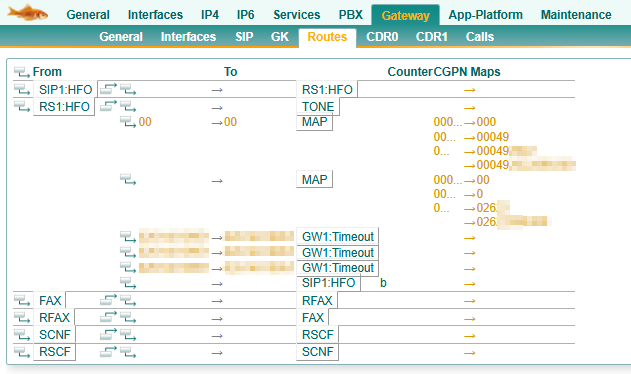Click the insert-map icon in the second GW1:Timeout row
The height and width of the screenshot is (374, 631).
pyautogui.click(x=128, y=253)
